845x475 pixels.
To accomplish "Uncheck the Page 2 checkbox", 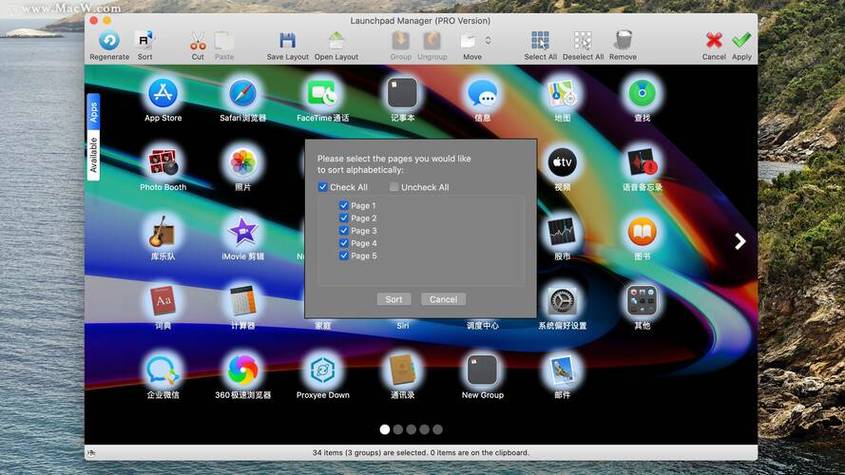I will point(344,218).
